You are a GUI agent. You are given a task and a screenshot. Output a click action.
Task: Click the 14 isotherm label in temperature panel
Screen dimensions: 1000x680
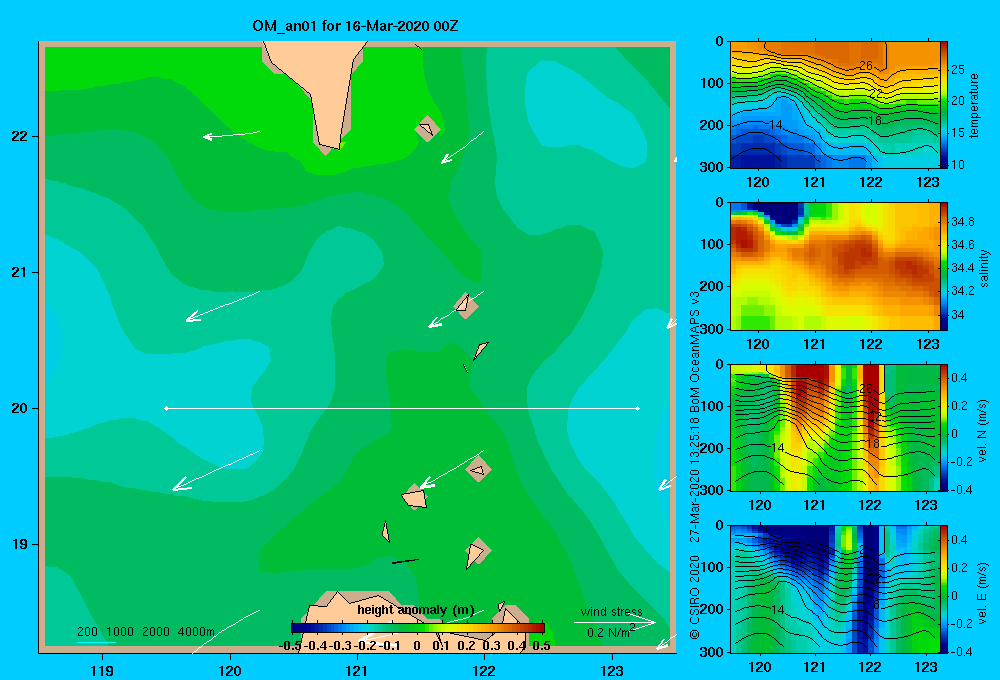(776, 124)
